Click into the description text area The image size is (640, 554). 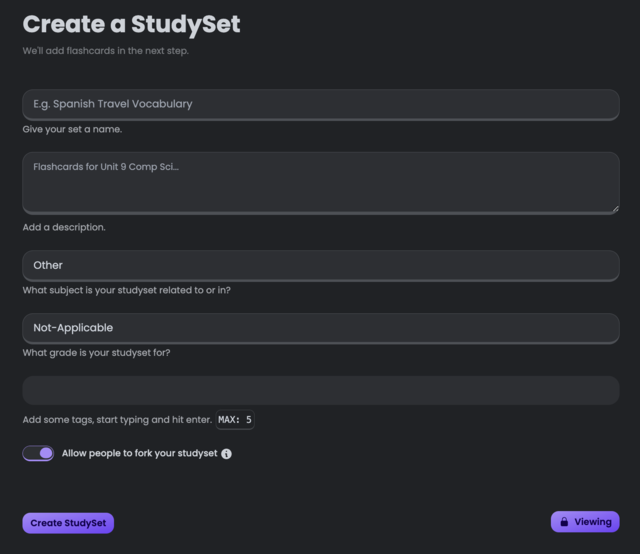(321, 183)
